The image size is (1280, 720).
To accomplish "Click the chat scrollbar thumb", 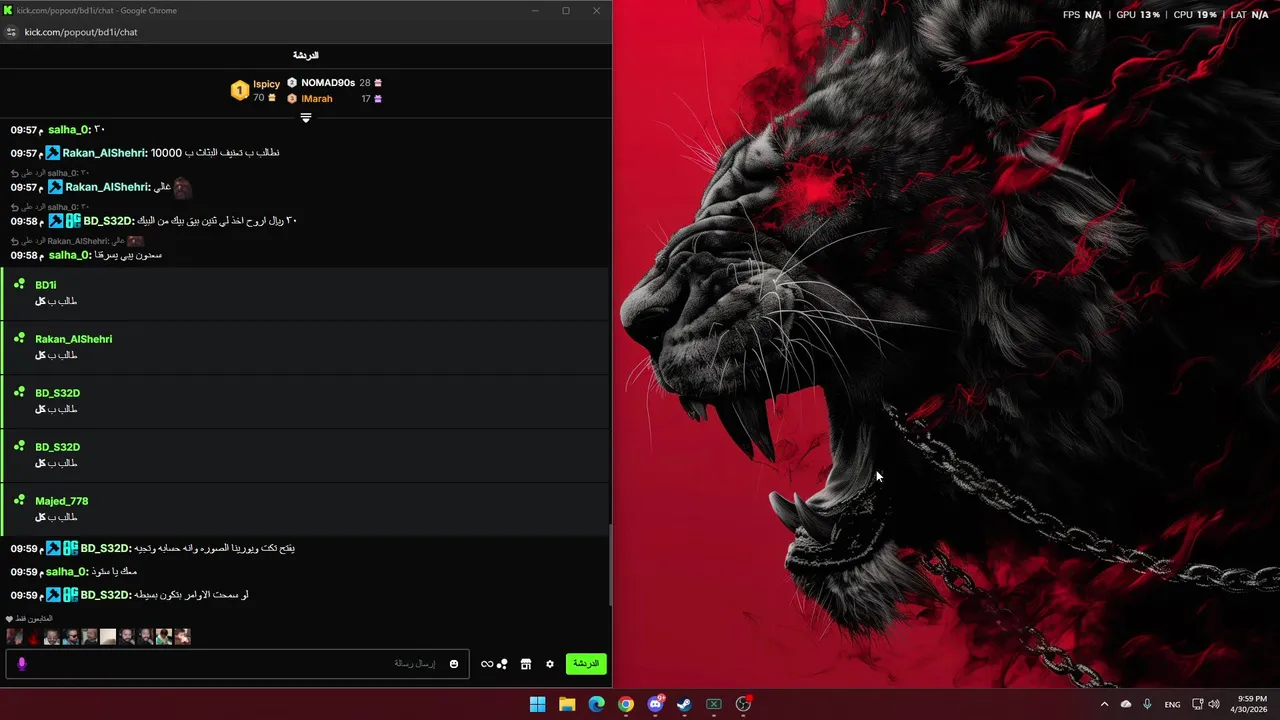I will 611,565.
